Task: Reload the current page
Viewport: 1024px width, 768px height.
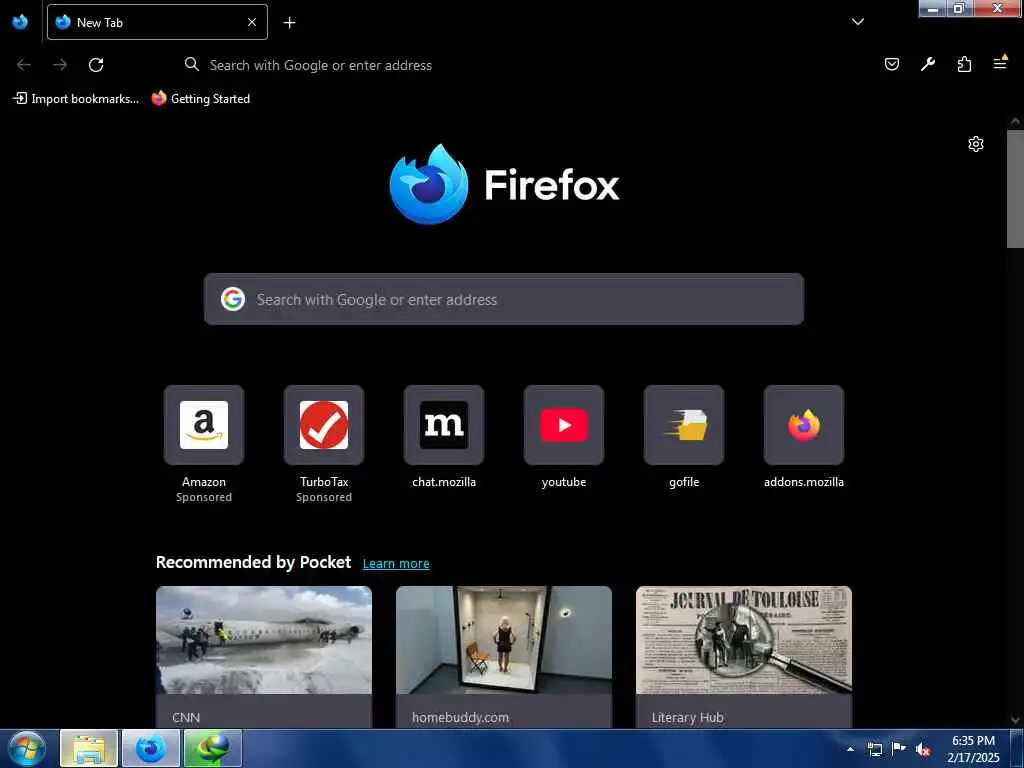Action: (x=96, y=65)
